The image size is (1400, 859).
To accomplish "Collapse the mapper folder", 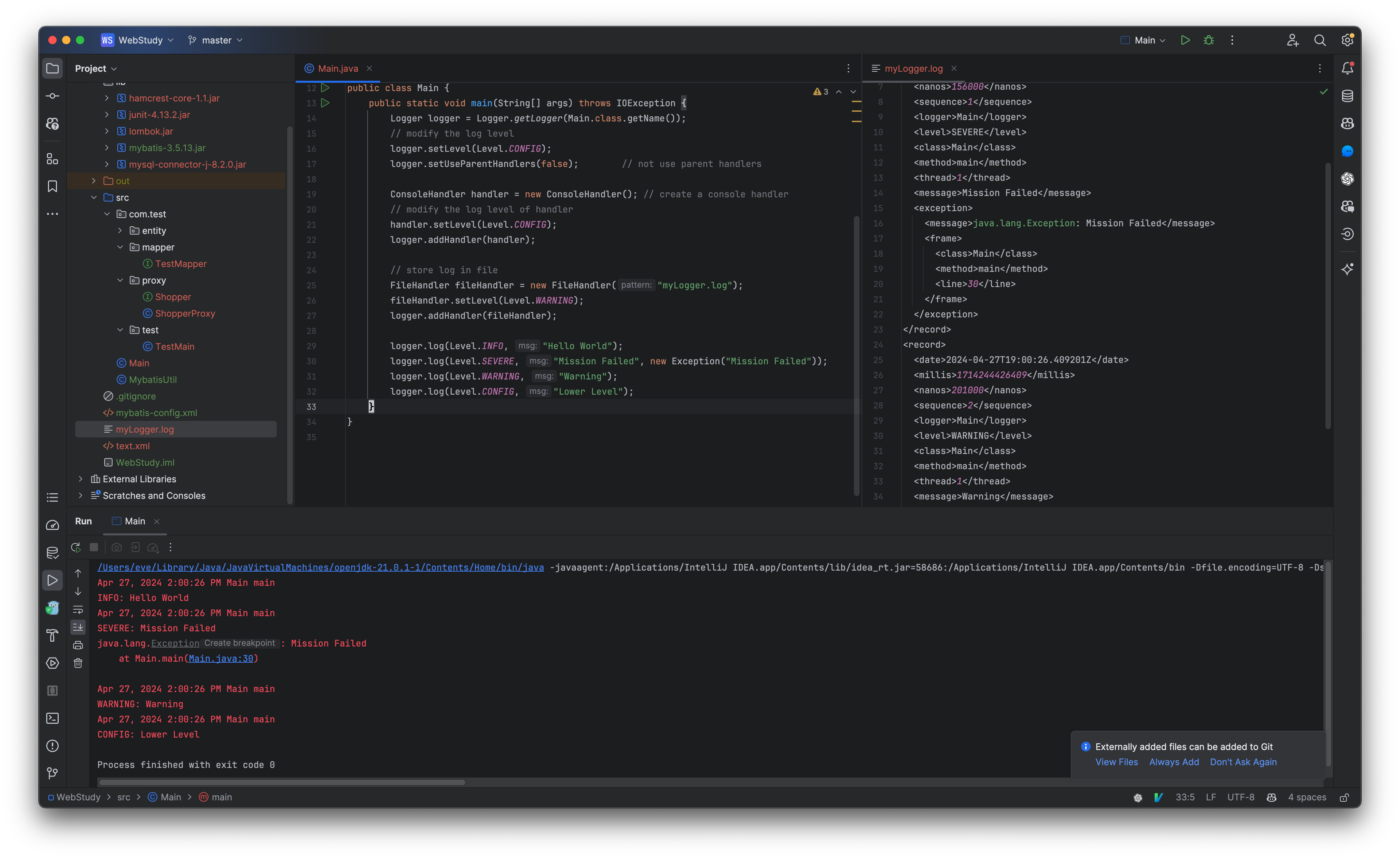I will point(120,247).
